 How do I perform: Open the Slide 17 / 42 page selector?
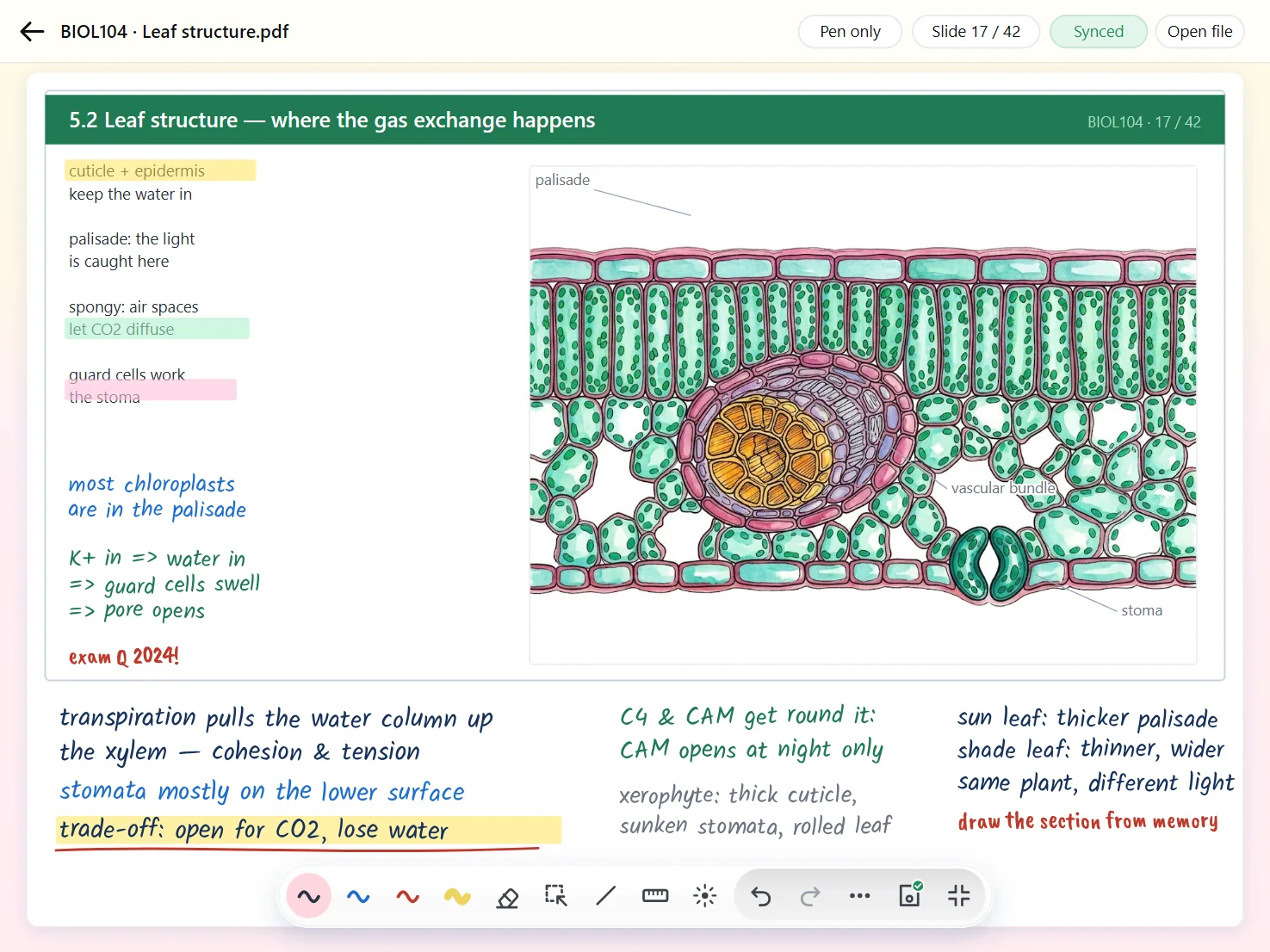point(976,32)
